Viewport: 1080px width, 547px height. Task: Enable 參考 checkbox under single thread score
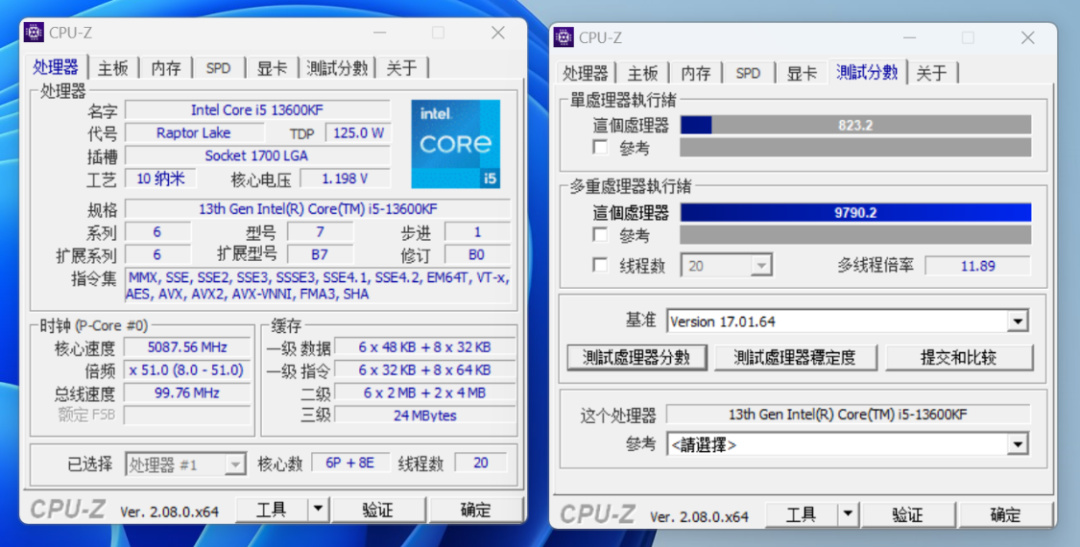coord(601,147)
